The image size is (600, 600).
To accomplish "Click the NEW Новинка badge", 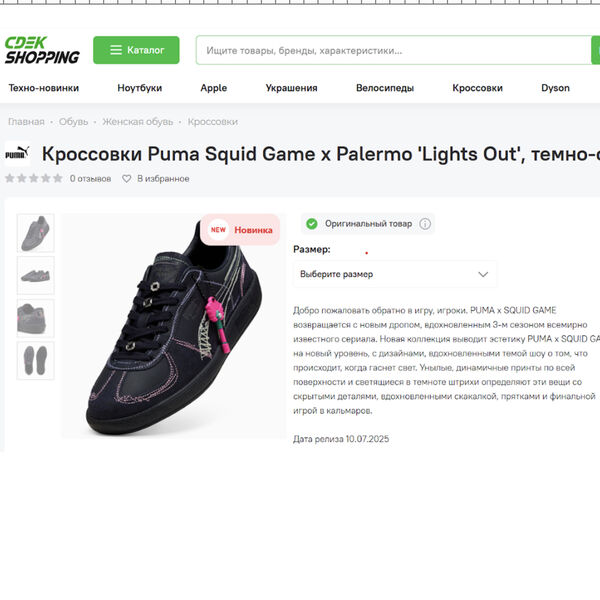I will [x=240, y=230].
